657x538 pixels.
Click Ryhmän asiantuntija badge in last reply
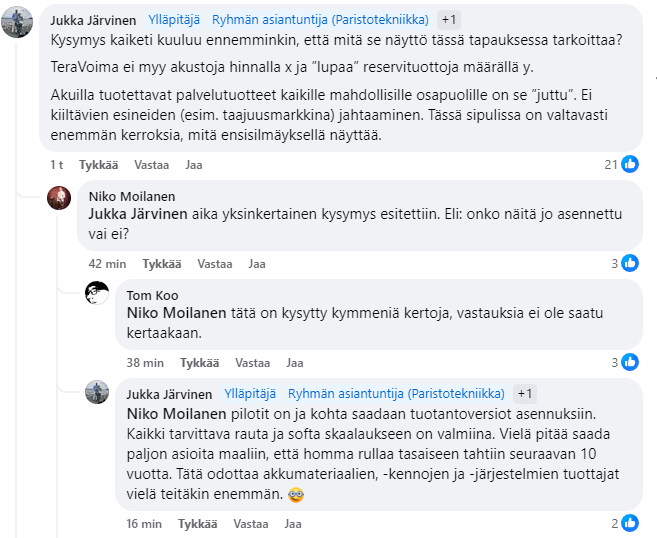(x=395, y=393)
